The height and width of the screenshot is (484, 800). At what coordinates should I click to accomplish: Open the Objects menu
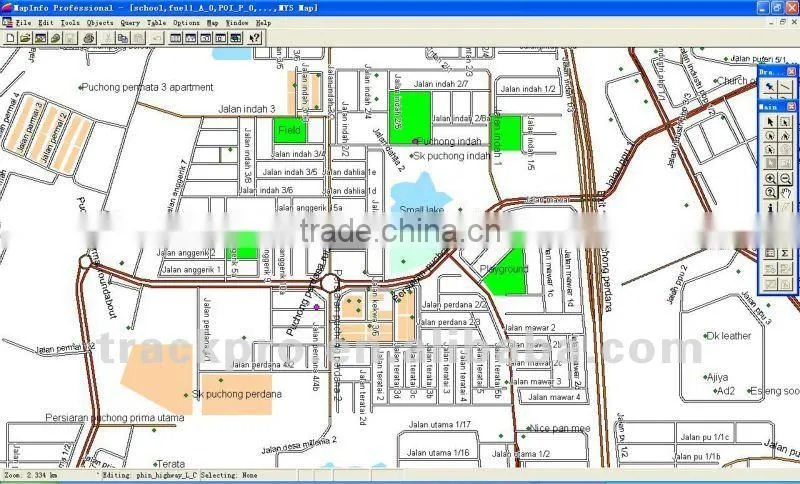(x=100, y=23)
